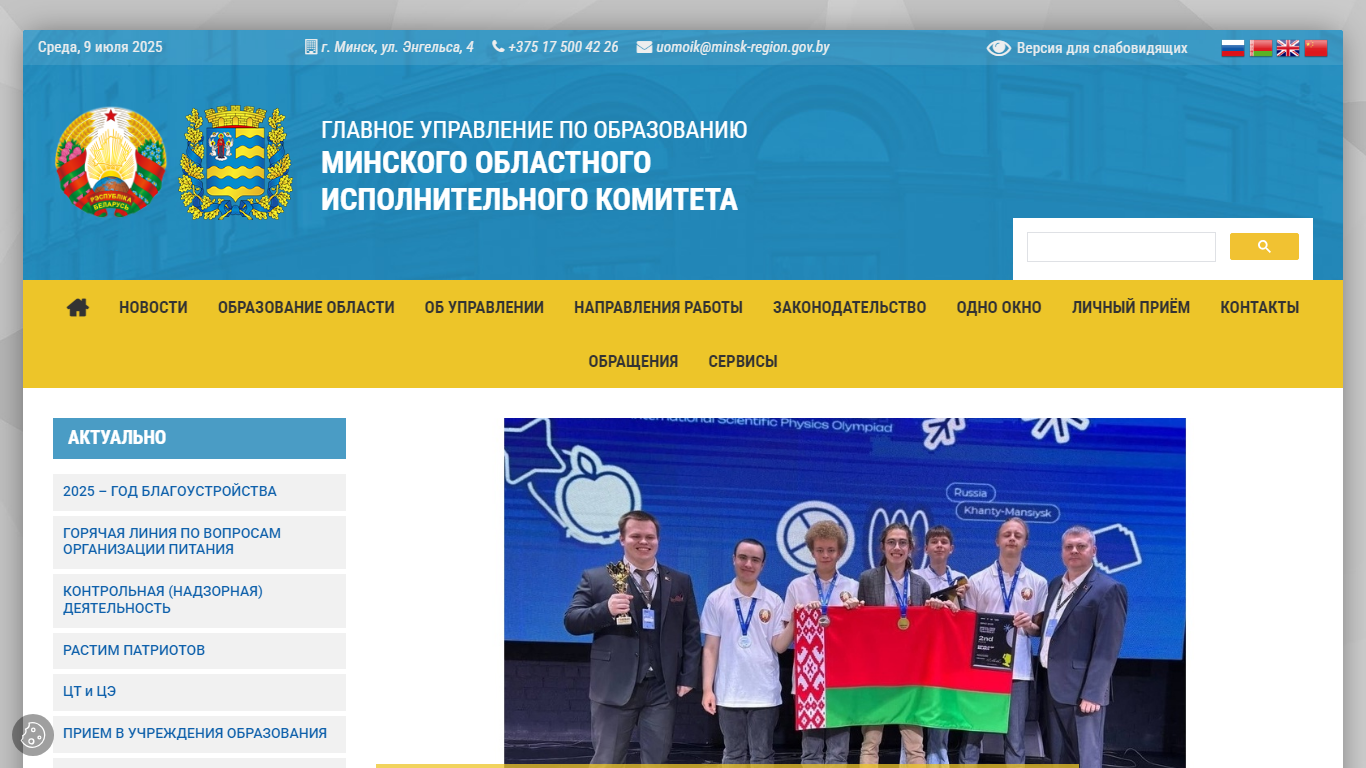Open the РАСТИМ ПАТРИОТОВ link
The height and width of the screenshot is (768, 1366).
coord(199,651)
